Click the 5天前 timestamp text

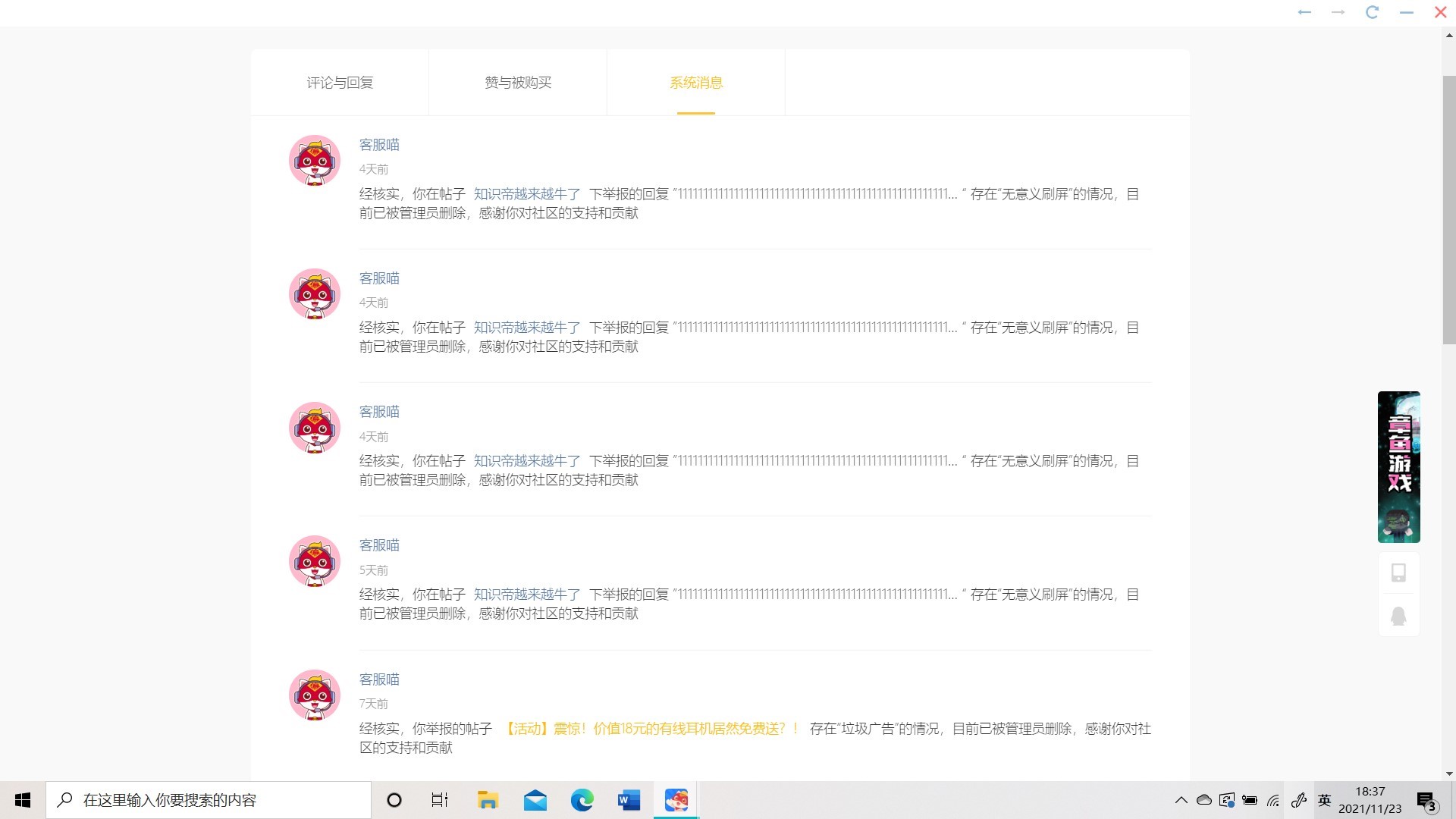pos(374,570)
